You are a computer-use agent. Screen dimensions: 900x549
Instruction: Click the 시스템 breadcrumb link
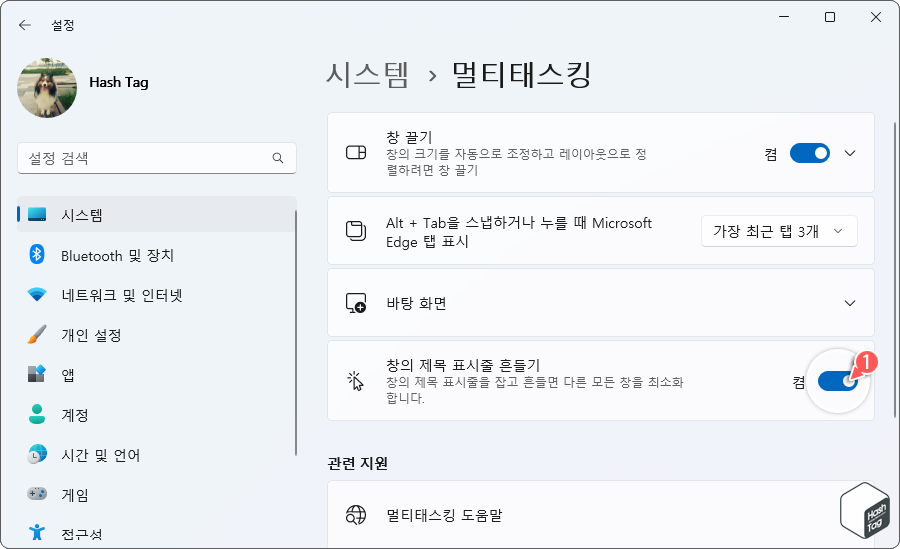click(367, 75)
